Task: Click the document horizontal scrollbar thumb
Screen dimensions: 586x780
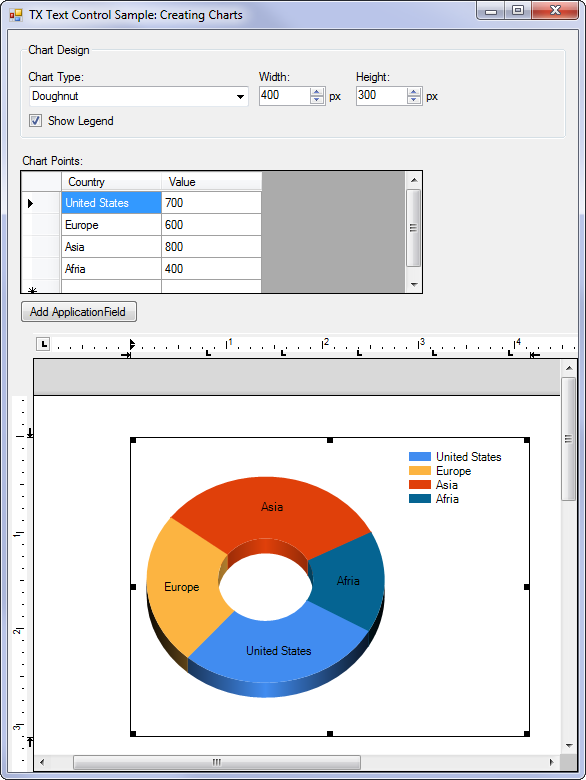Action: coord(217,762)
